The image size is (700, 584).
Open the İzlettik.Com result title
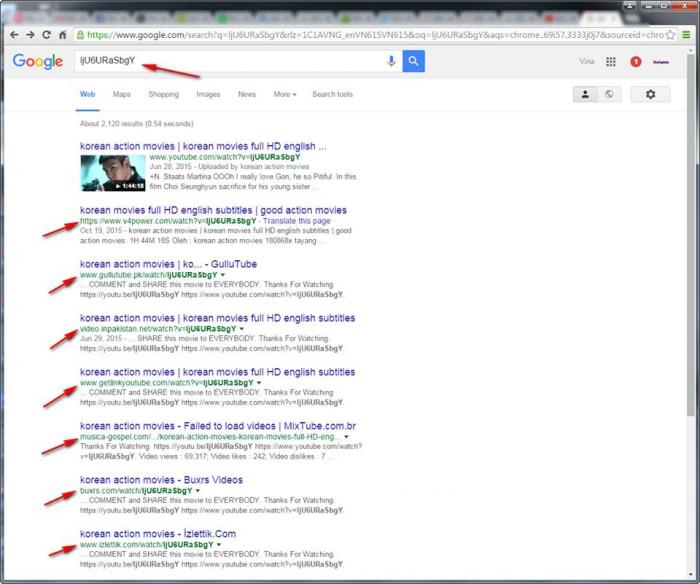158,534
